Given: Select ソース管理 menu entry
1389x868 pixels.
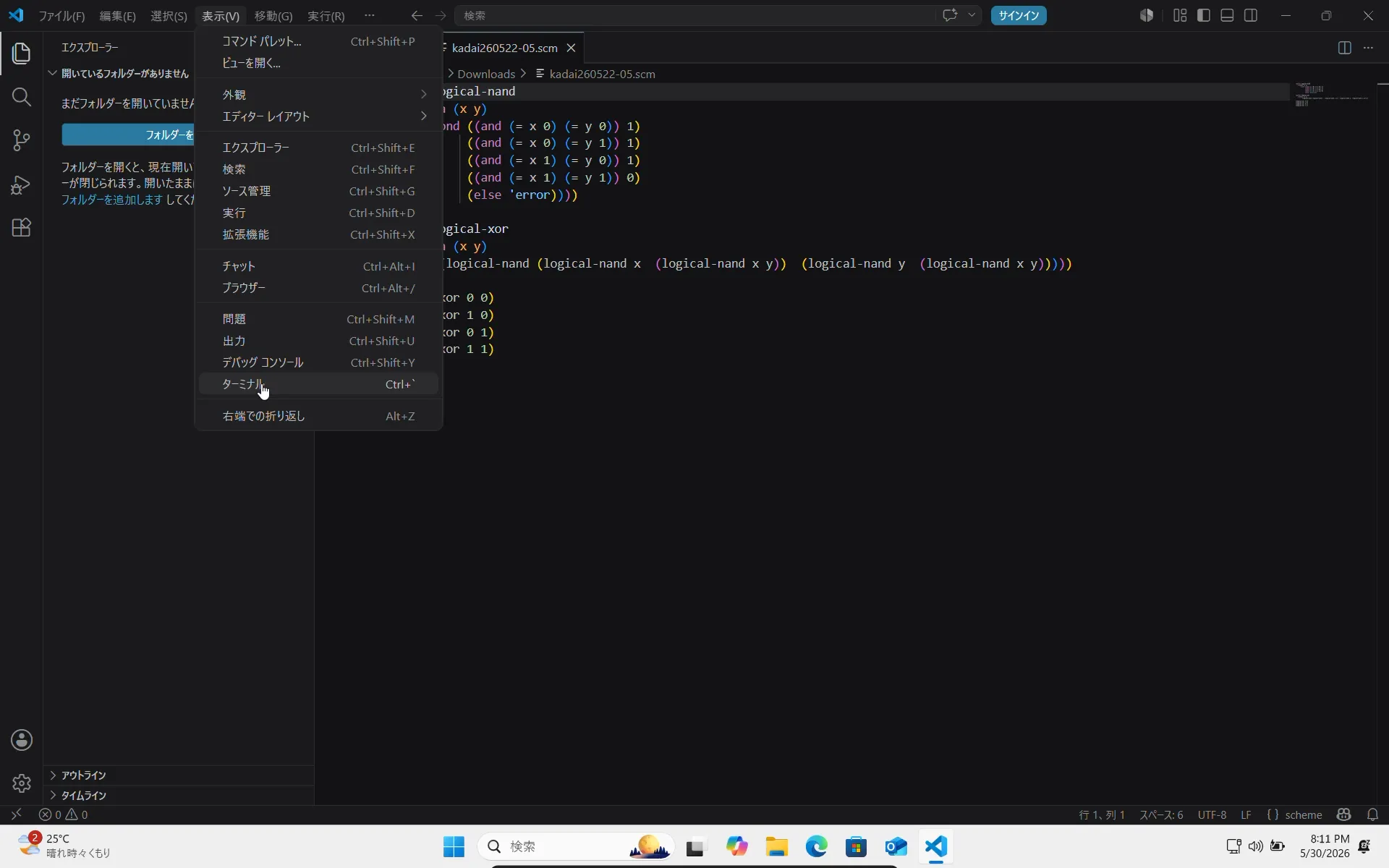Looking at the screenshot, I should 318,191.
